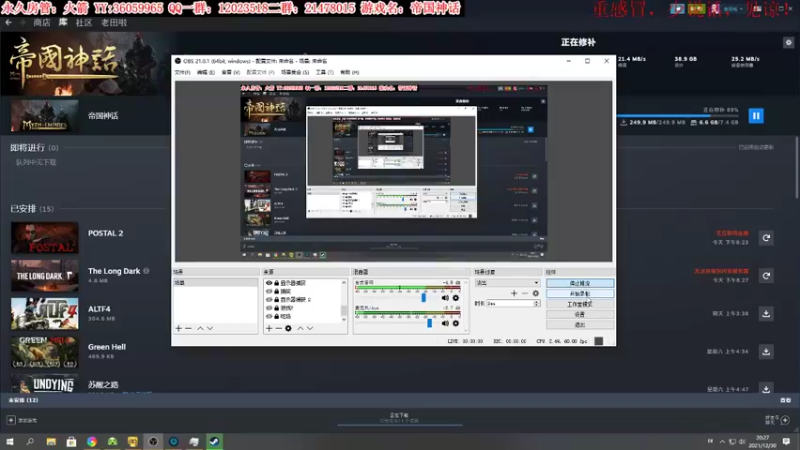Open 配置文件(P) menu in OBS
The image size is (800, 450).
260,72
